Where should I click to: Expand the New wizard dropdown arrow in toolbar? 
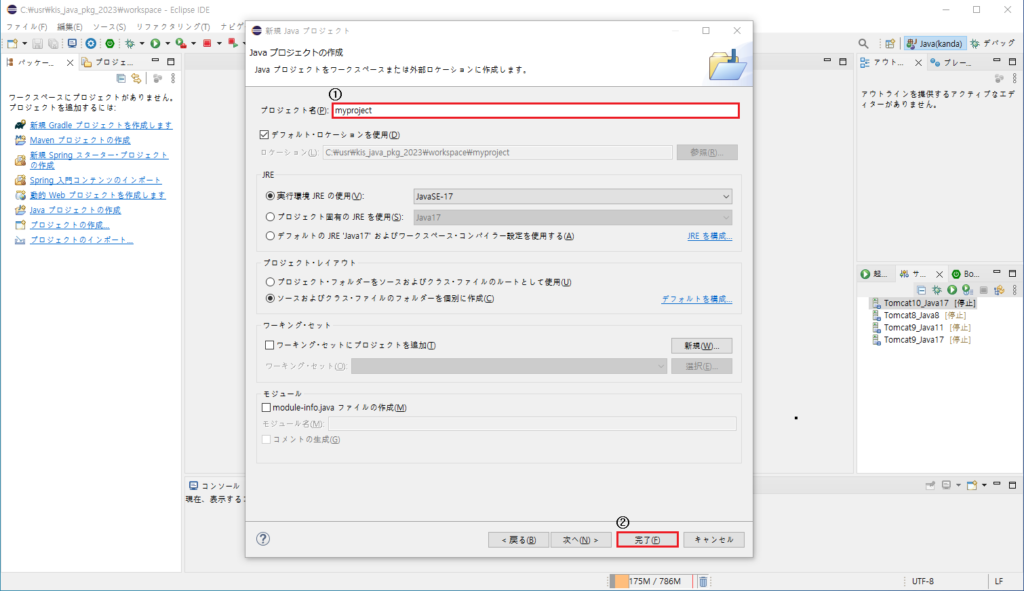point(24,44)
